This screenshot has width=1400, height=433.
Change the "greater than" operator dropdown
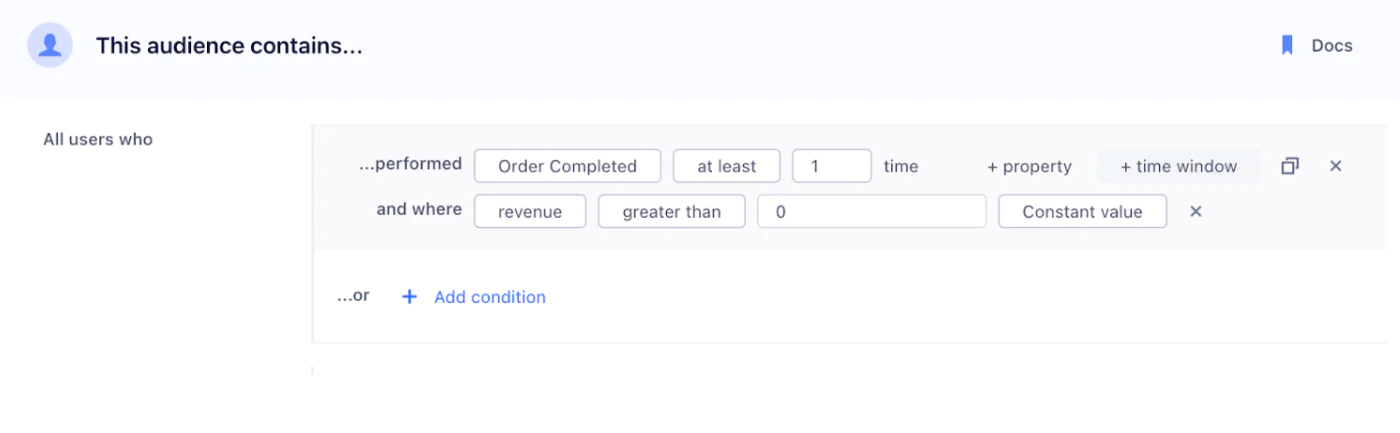coord(671,211)
